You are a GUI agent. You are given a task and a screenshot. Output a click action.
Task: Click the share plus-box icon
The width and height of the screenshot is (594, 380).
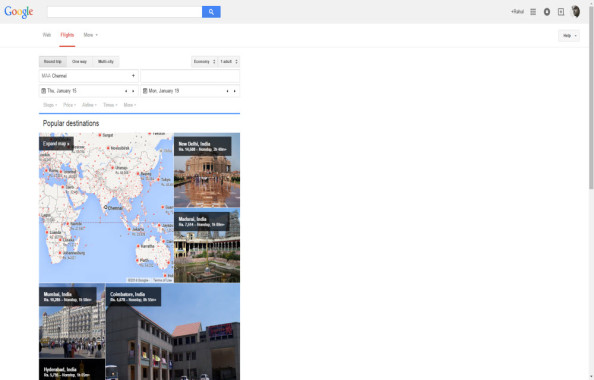[561, 12]
